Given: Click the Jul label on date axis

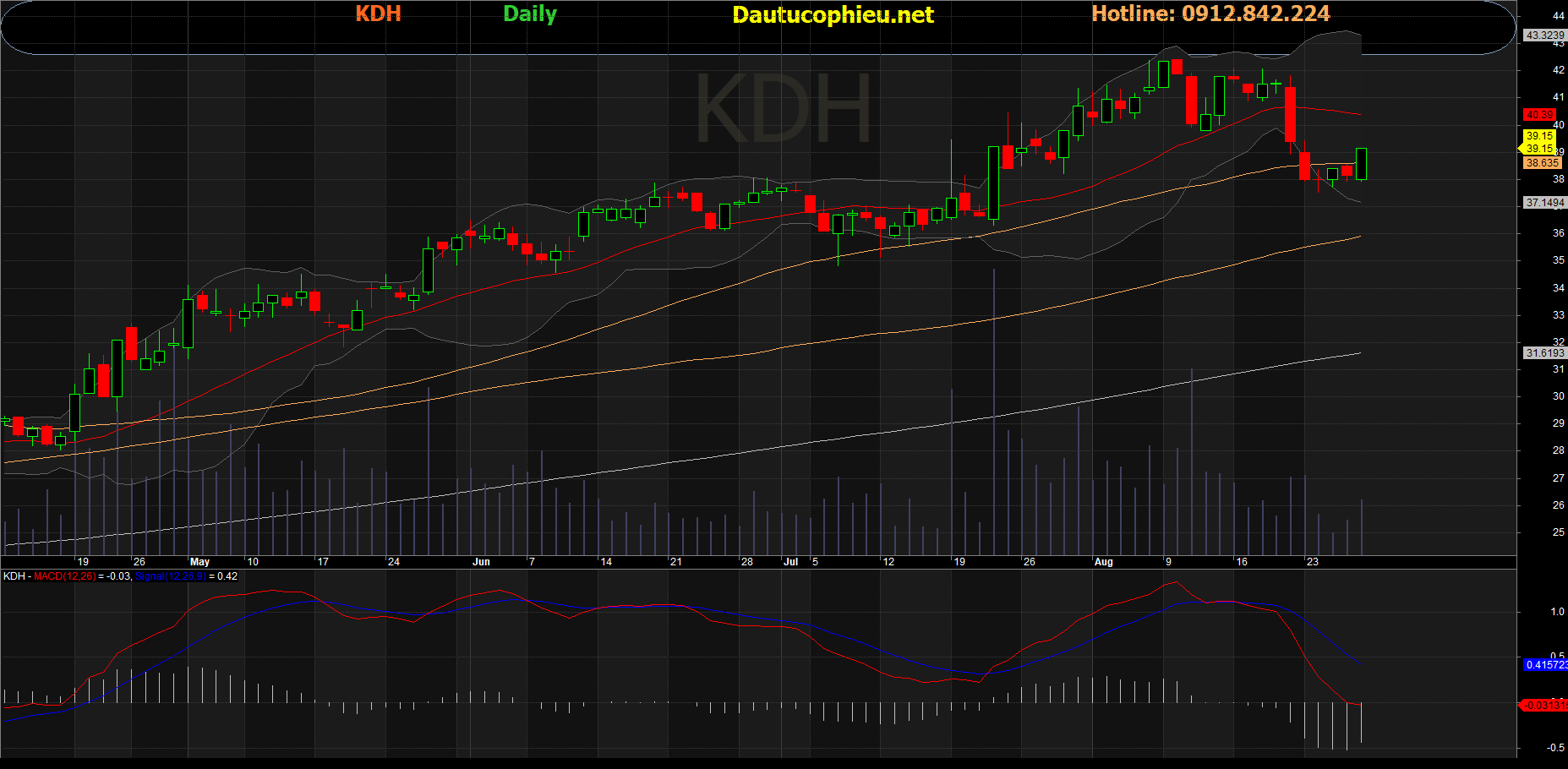Looking at the screenshot, I should pyautogui.click(x=790, y=562).
